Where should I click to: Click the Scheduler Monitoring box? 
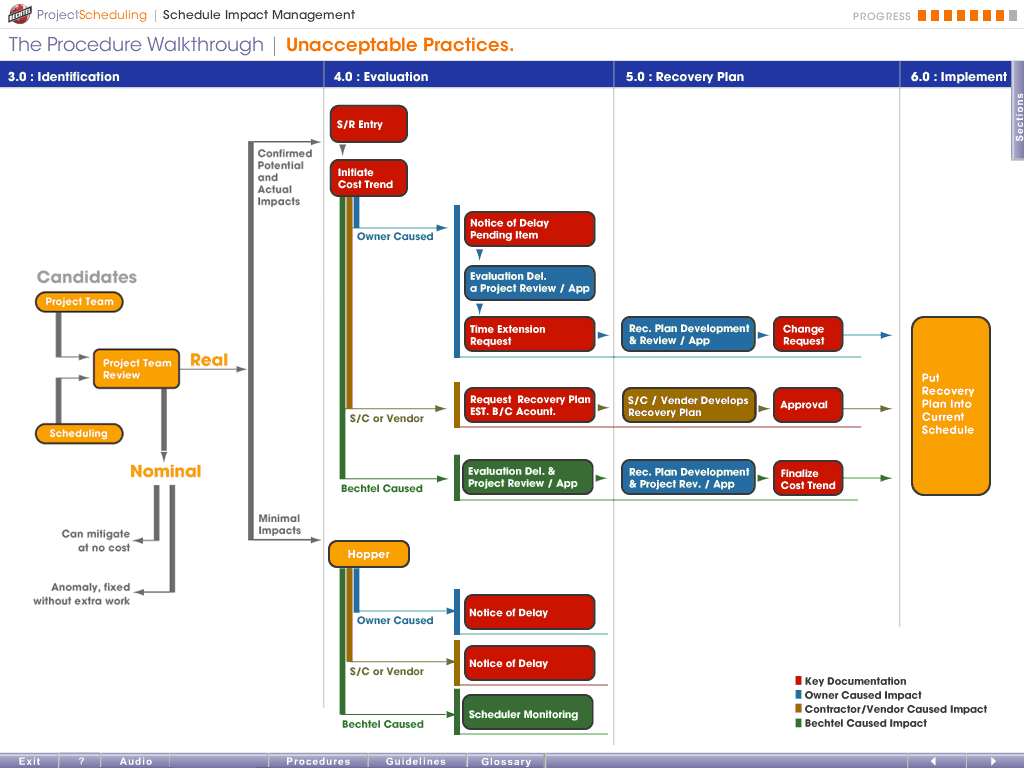pos(529,714)
